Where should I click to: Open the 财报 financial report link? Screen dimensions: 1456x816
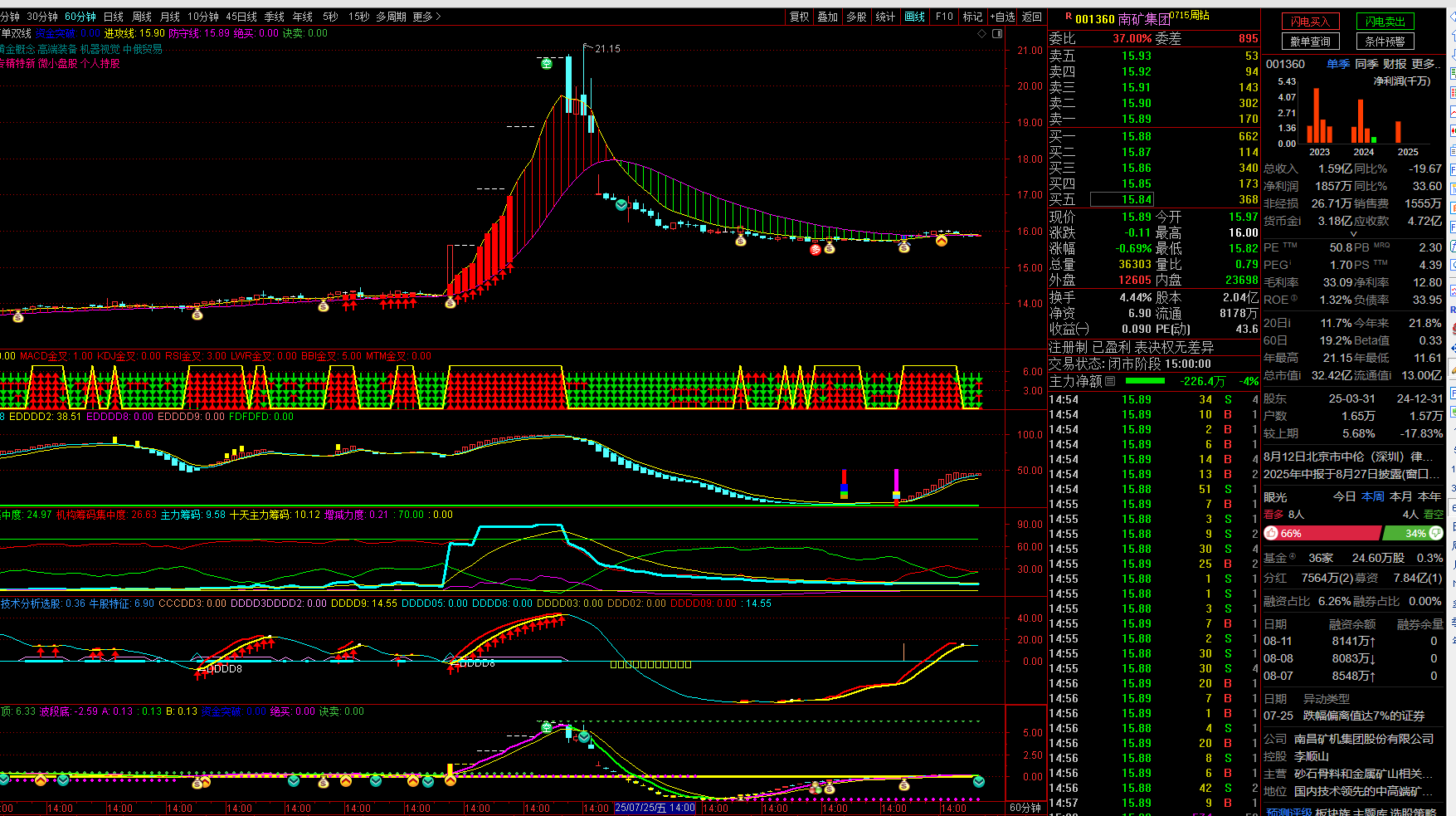coord(1395,64)
